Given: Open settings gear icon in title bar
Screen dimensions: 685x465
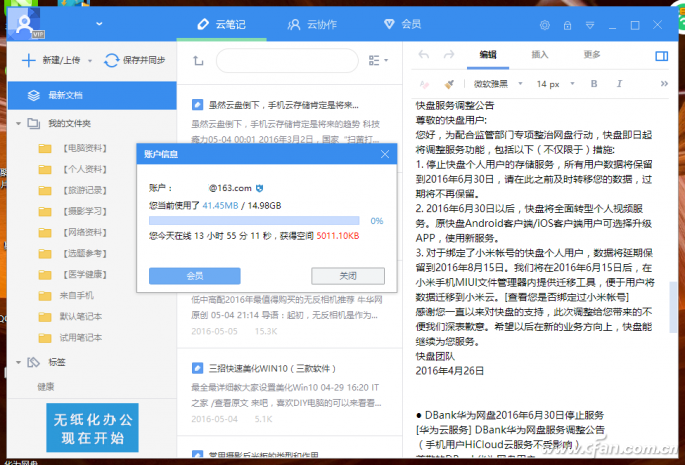Looking at the screenshot, I should tap(544, 25).
